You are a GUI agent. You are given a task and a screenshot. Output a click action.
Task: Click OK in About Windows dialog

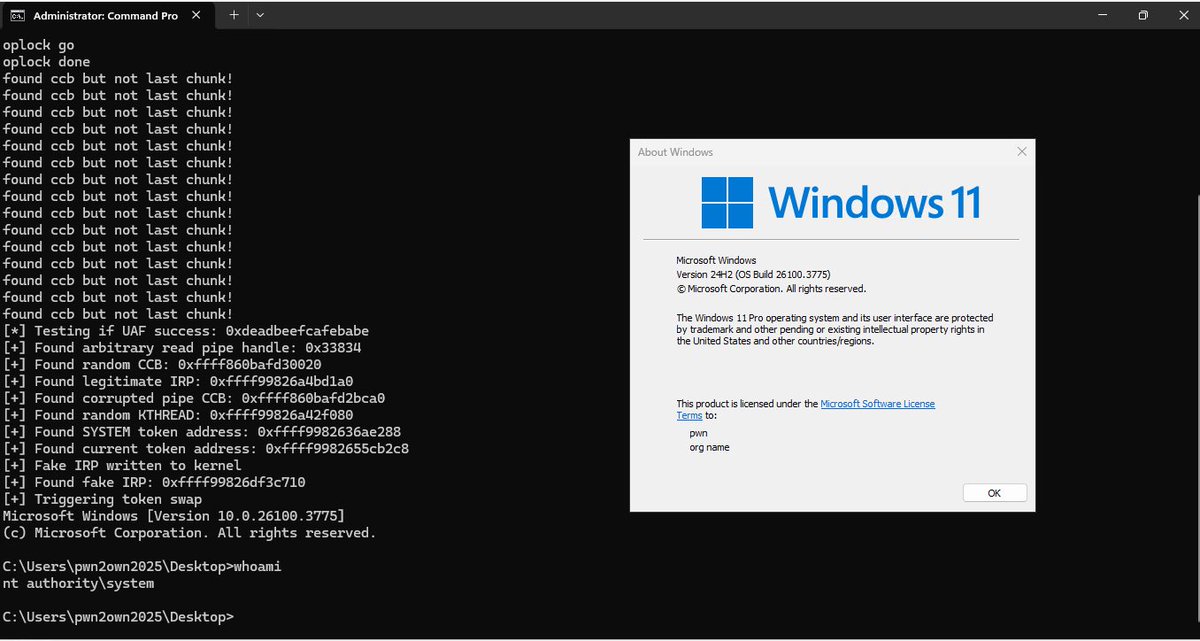994,493
